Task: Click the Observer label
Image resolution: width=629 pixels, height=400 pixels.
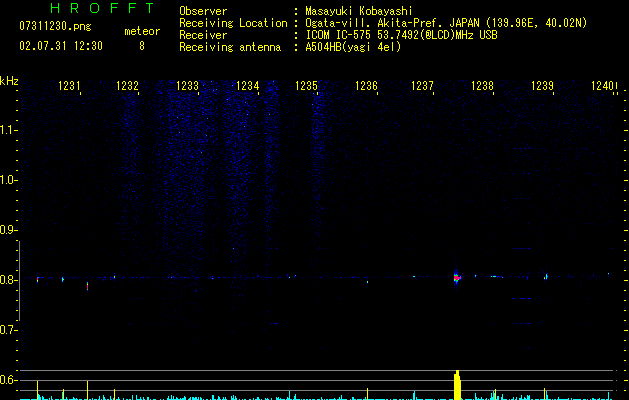Action: click(x=203, y=11)
